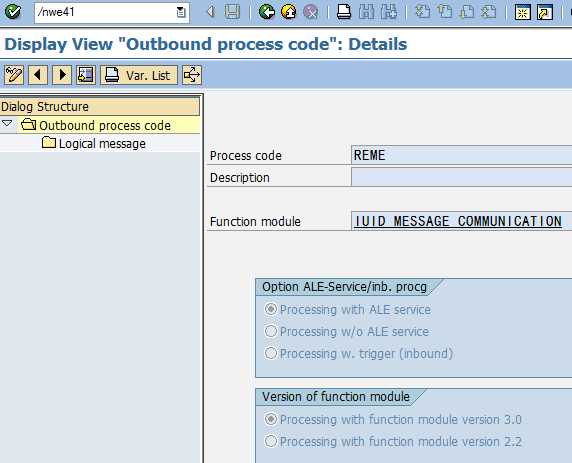The image size is (572, 463).
Task: Select Processing w/o ALE service radio
Action: coord(271,331)
